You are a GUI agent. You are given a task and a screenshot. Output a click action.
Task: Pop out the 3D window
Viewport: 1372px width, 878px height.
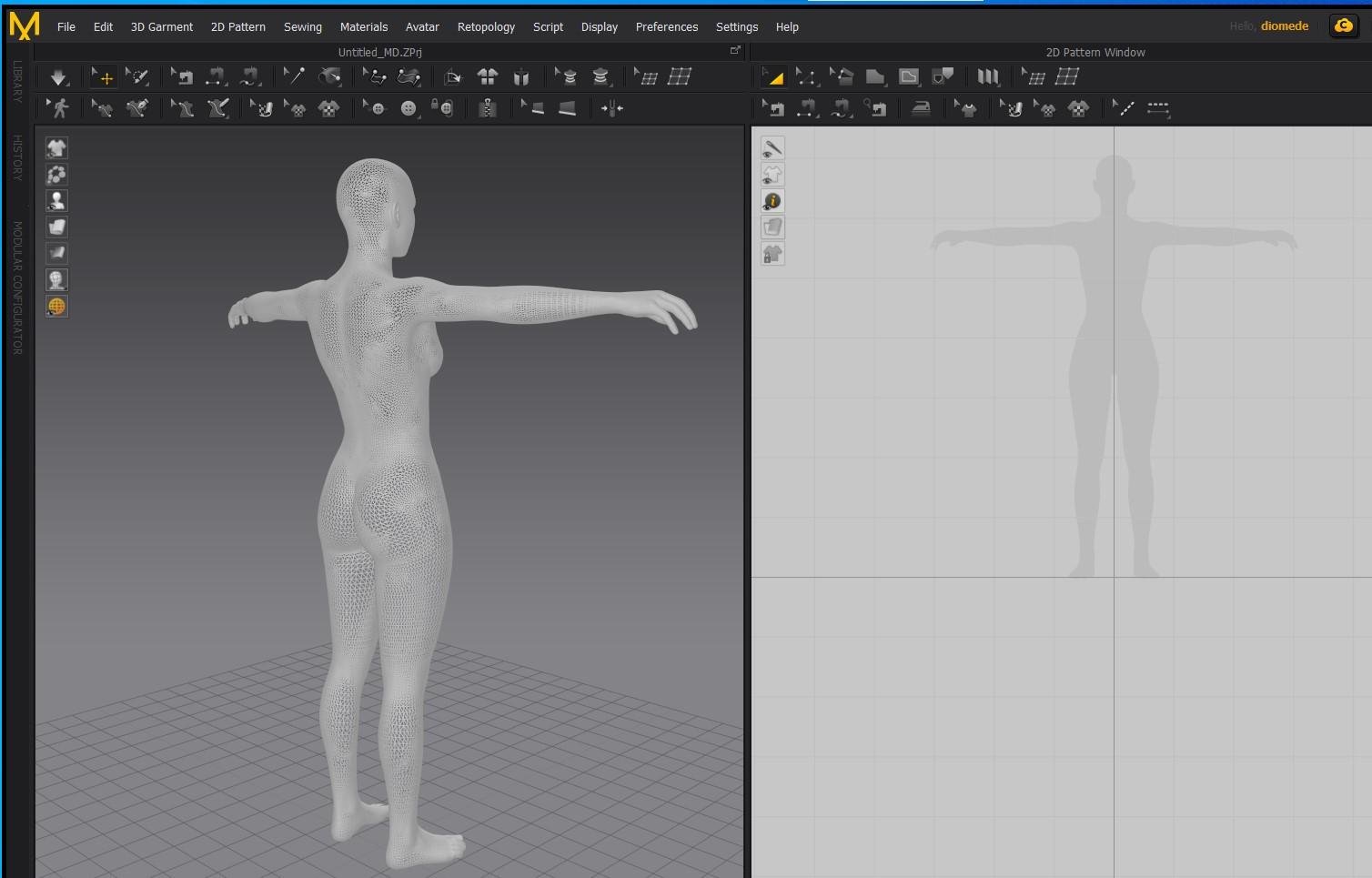pyautogui.click(x=735, y=51)
